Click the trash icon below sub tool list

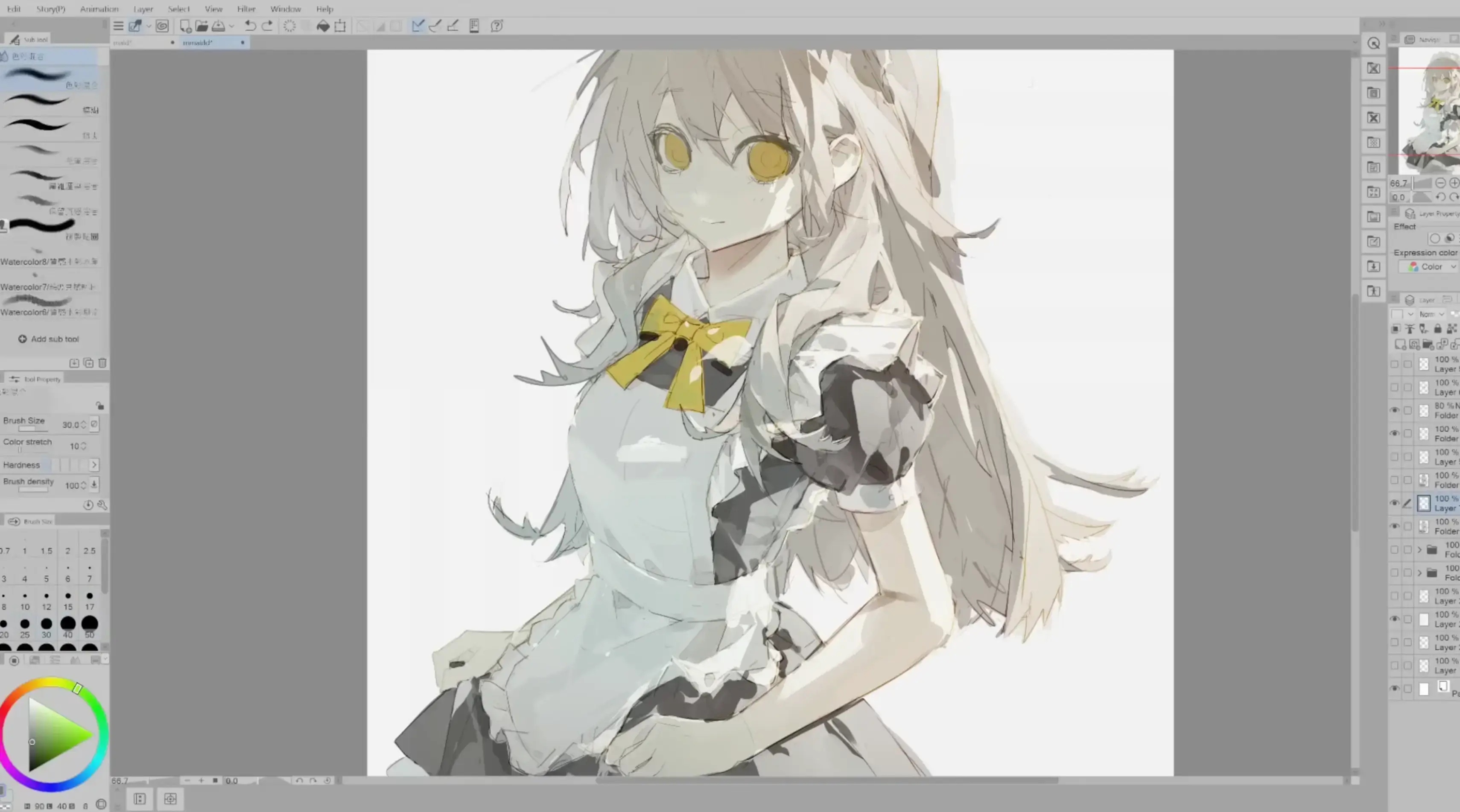coord(102,362)
